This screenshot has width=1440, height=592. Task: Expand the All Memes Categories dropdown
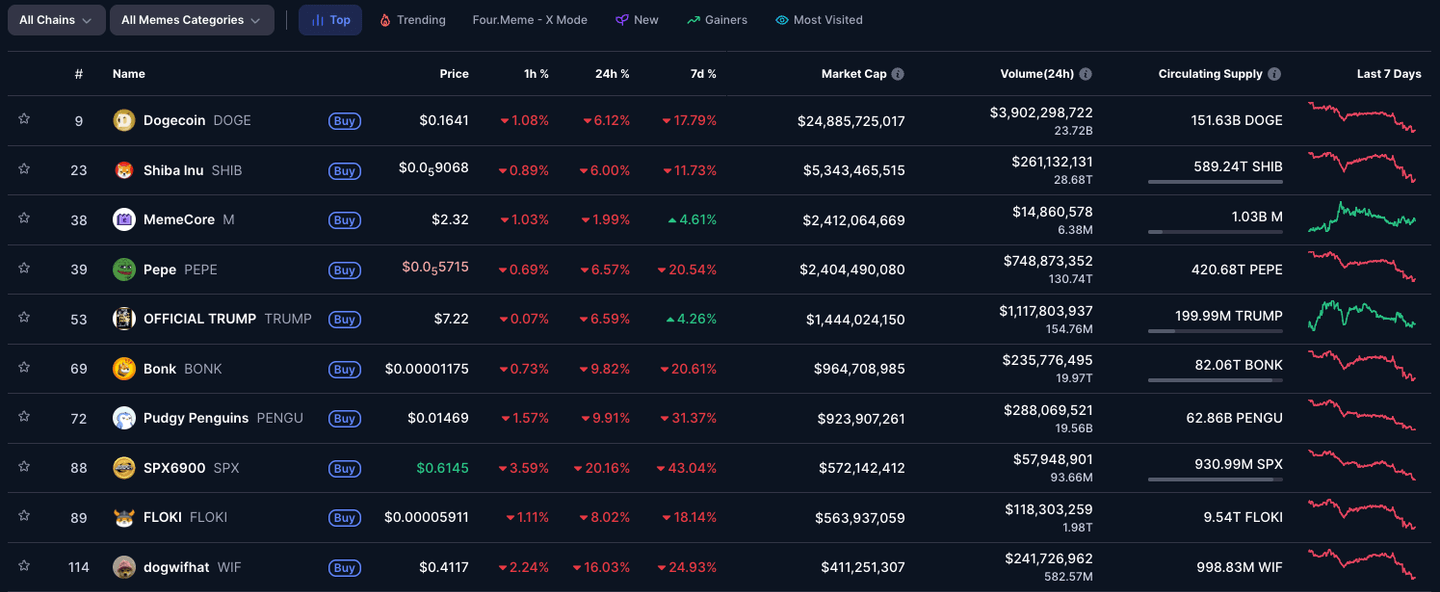coord(191,20)
